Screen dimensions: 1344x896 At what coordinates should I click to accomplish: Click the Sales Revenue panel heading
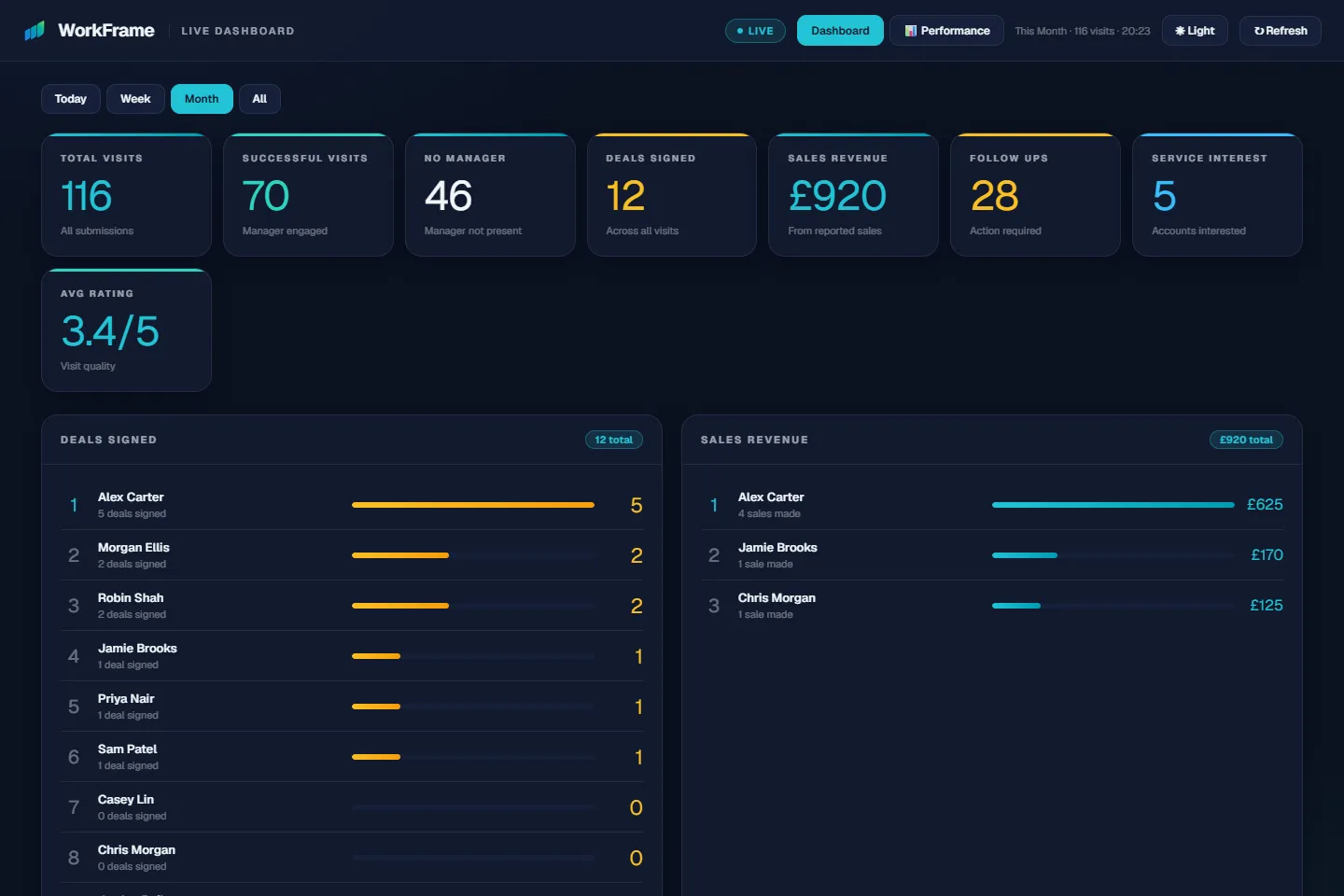[x=754, y=440]
